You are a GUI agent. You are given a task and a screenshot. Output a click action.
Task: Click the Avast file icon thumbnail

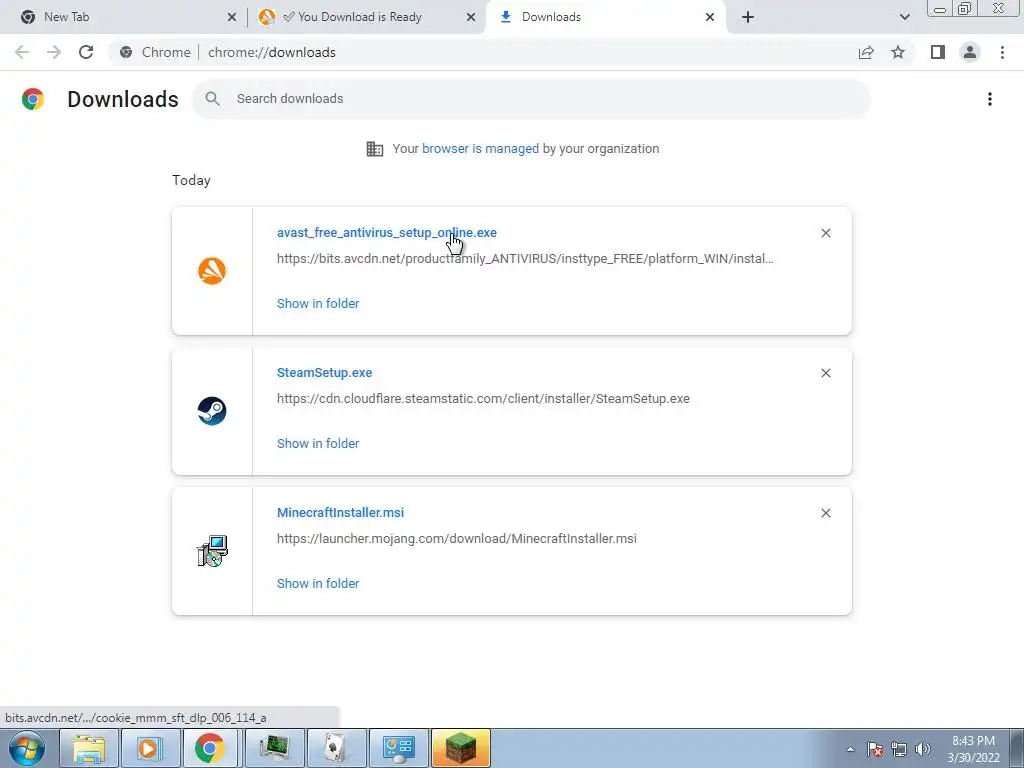(x=212, y=270)
